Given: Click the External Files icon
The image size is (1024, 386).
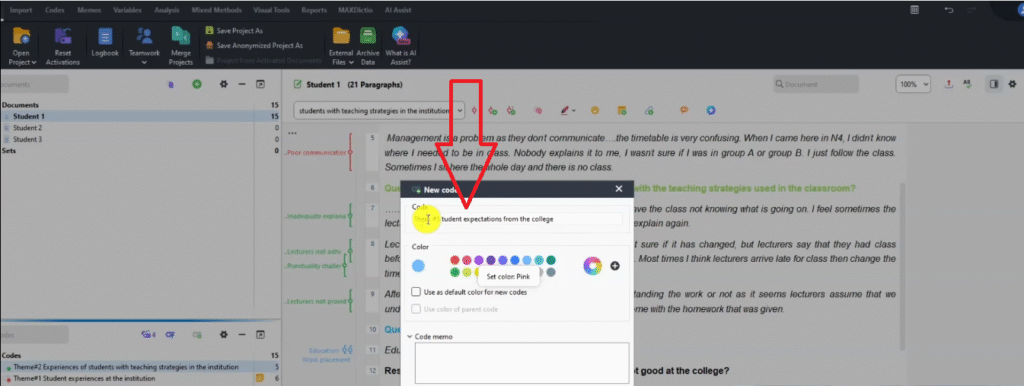Looking at the screenshot, I should click(x=341, y=47).
